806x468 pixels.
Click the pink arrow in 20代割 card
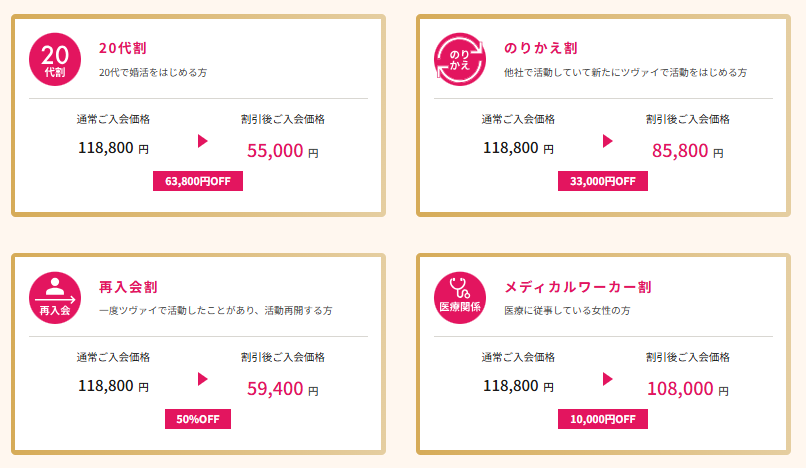203,141
